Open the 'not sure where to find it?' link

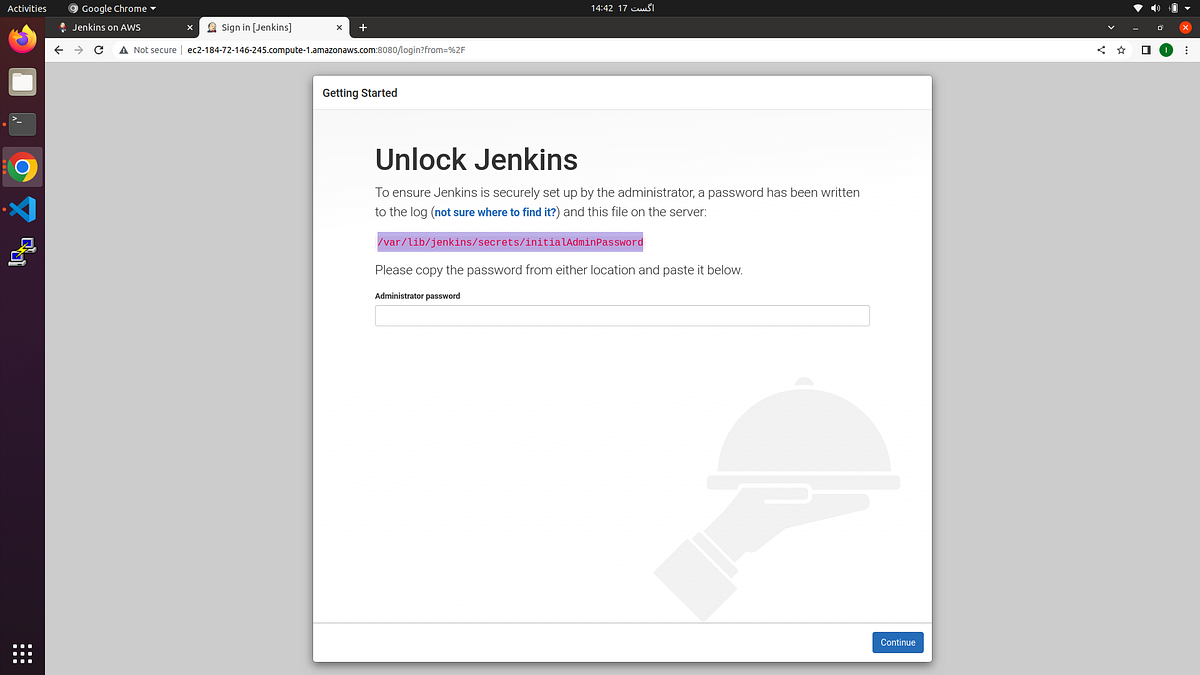click(495, 212)
